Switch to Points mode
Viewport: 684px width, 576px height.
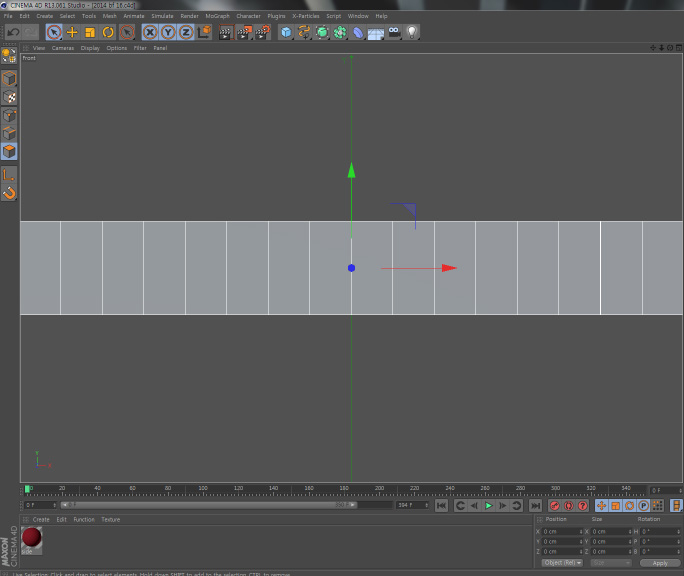pos(9,115)
